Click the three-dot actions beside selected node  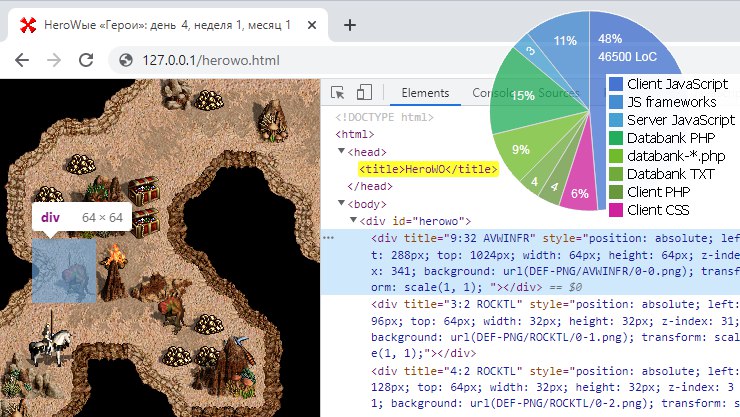click(328, 238)
